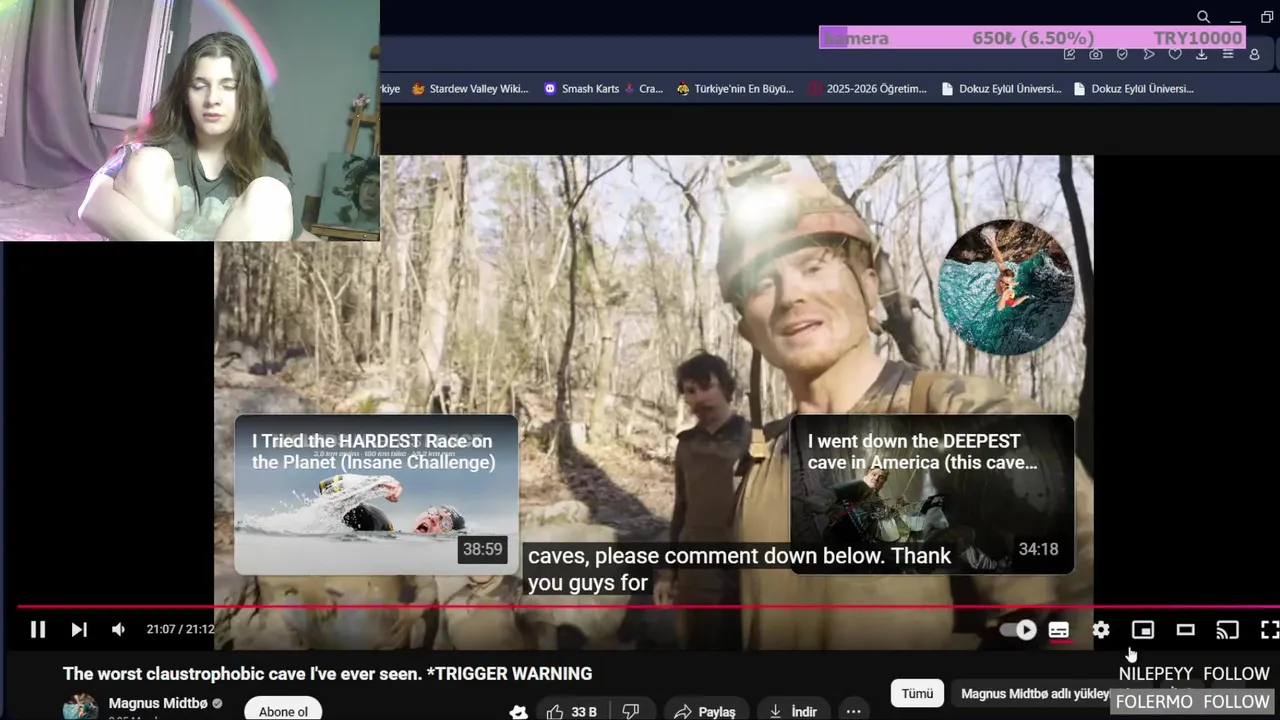Viewport: 1280px width, 720px height.
Task: Click the Abone ol subscribe button
Action: point(283,708)
